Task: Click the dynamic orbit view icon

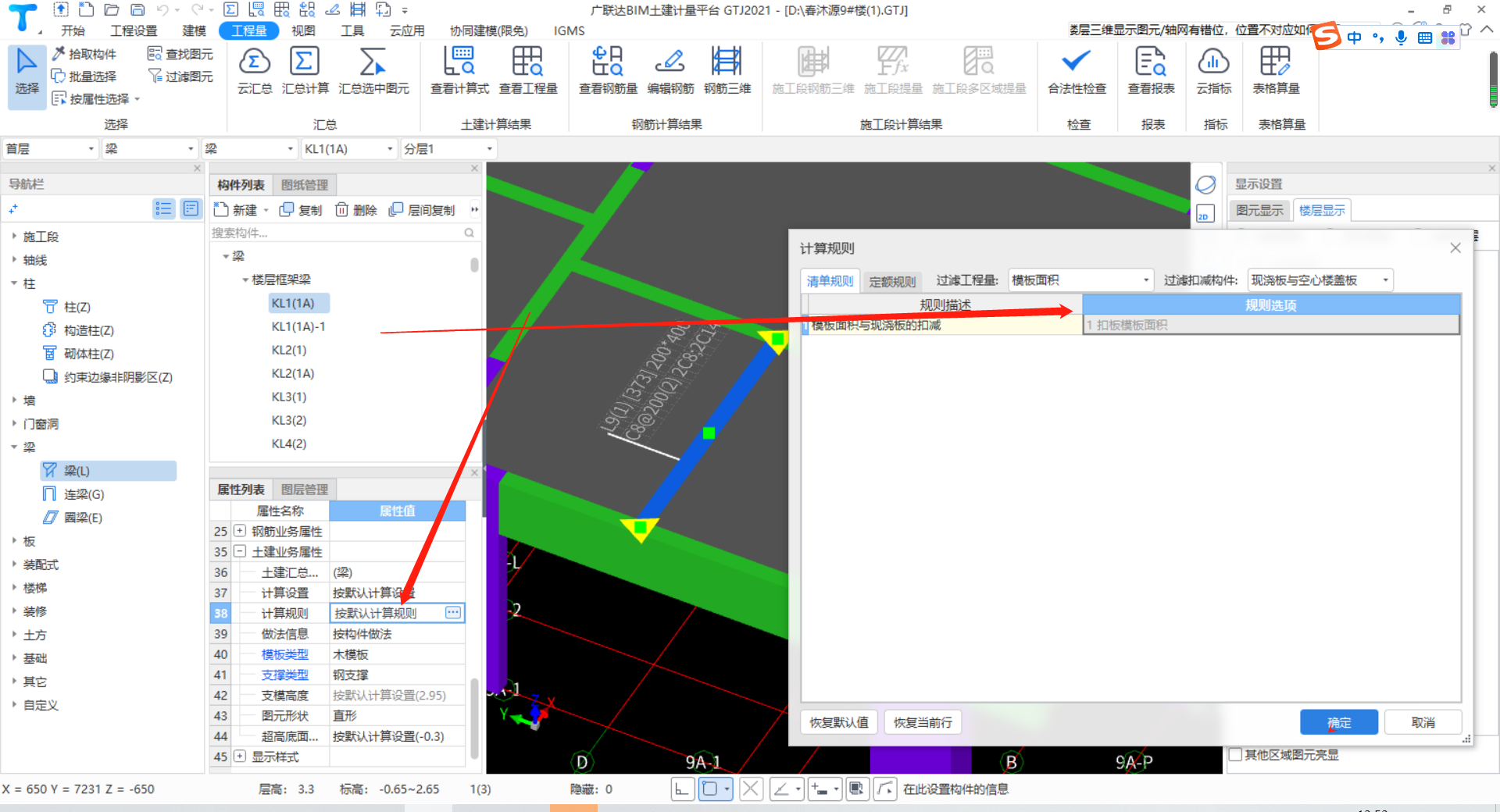Action: point(1205,185)
